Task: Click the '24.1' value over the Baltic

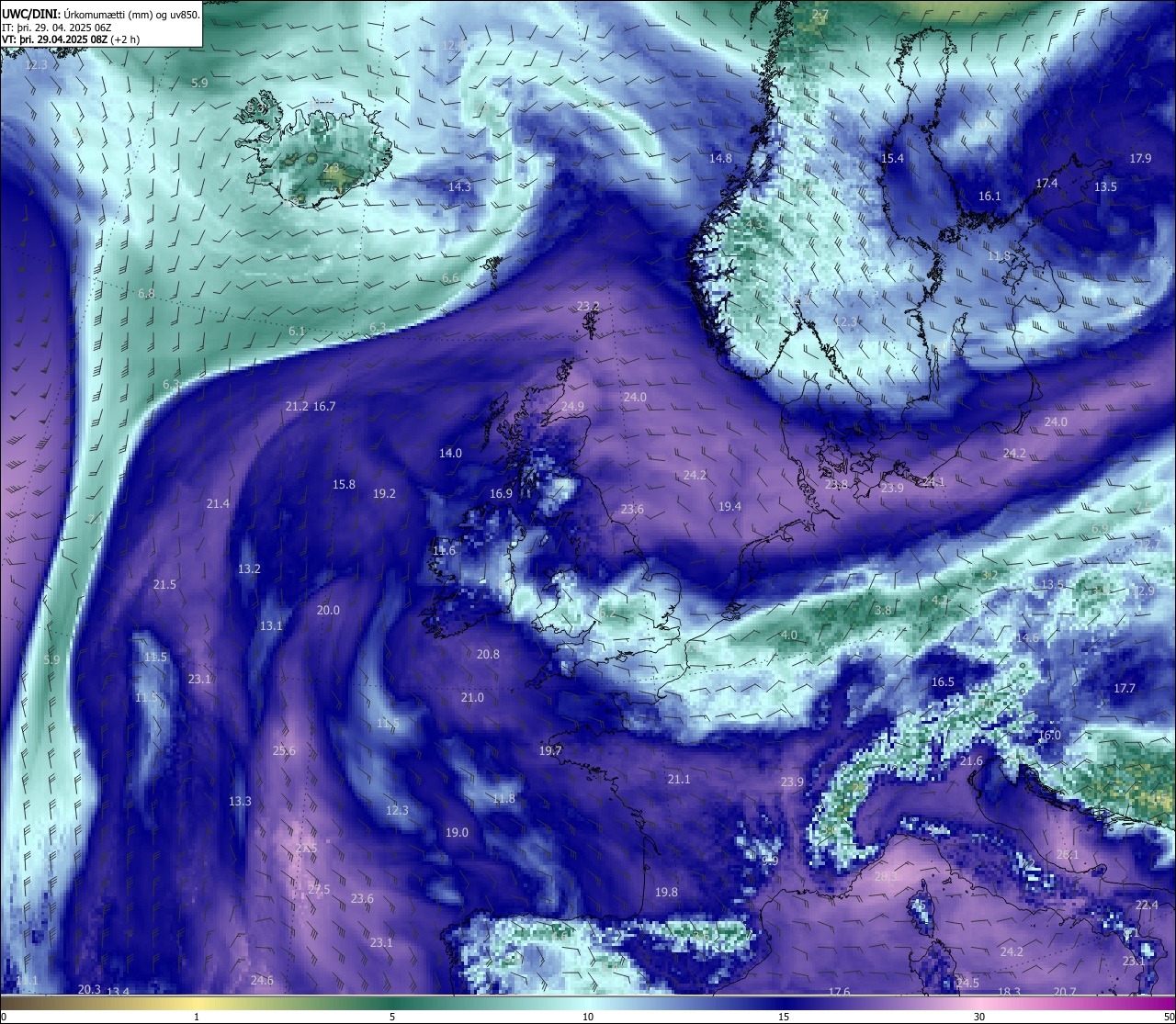Action: pos(933,481)
